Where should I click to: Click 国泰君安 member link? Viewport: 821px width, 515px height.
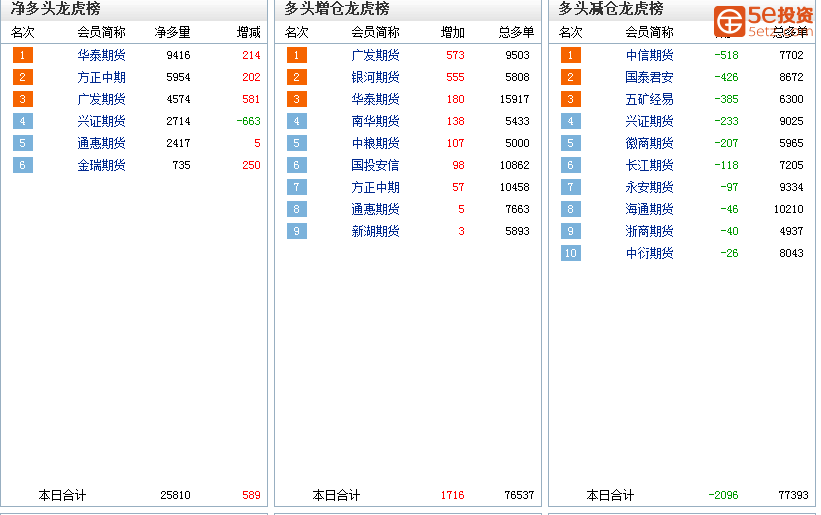[x=649, y=77]
